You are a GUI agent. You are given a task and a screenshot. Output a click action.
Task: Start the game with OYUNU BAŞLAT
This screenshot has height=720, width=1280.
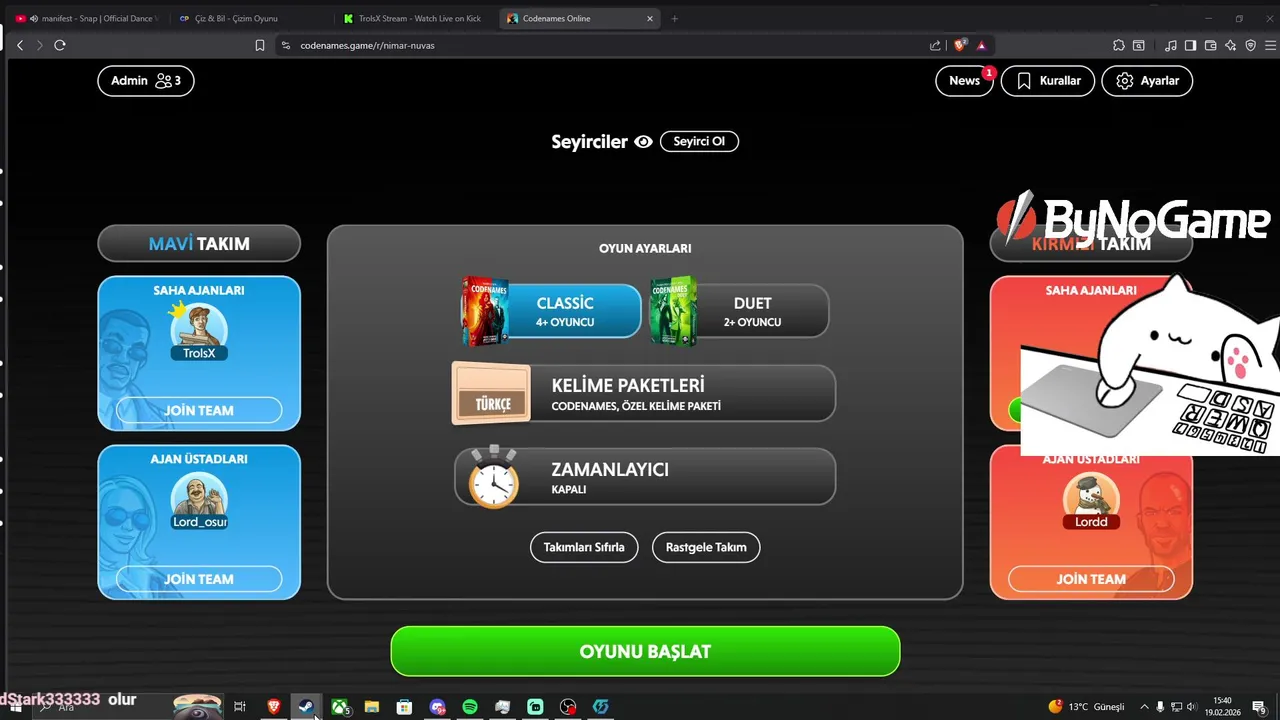click(645, 651)
